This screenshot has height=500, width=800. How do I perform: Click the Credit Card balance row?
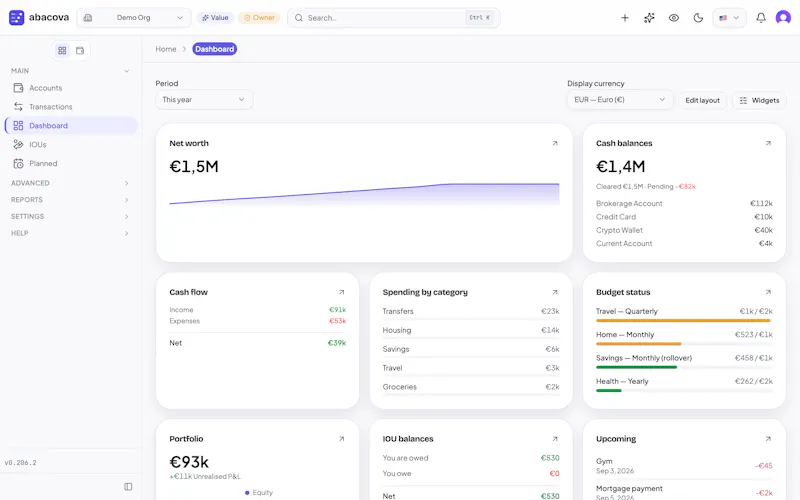pos(684,217)
